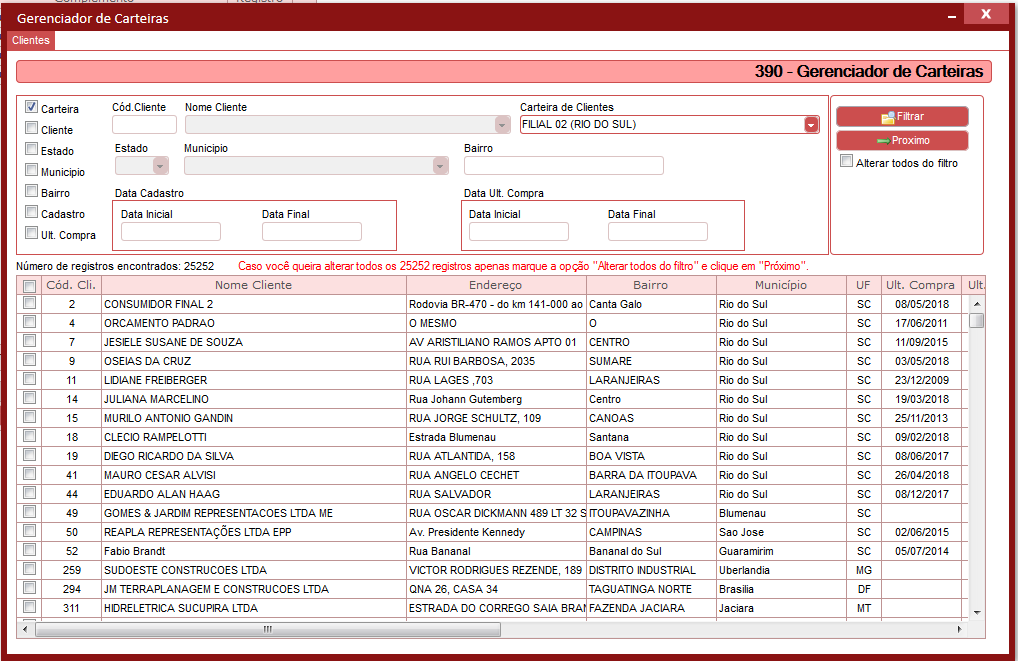Click the Proximo arrow button
The image size is (1018, 661).
(902, 140)
